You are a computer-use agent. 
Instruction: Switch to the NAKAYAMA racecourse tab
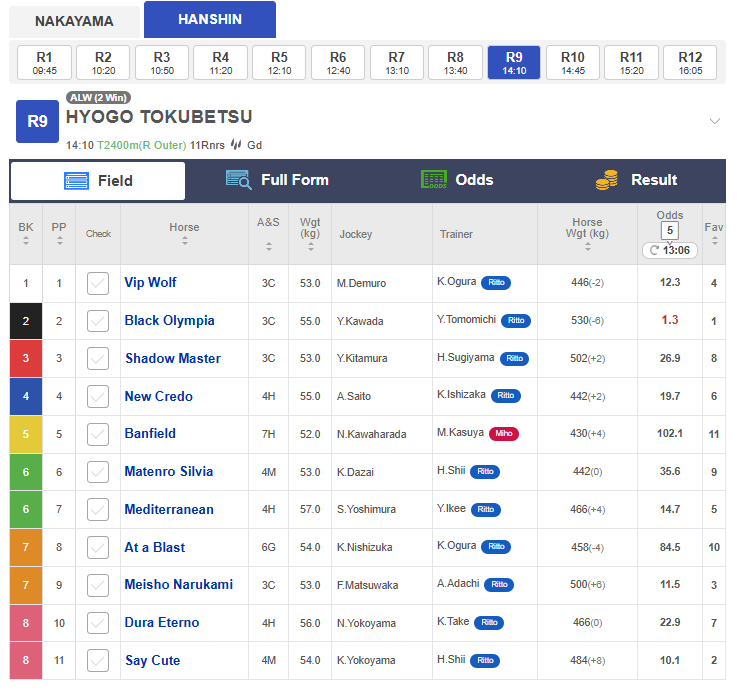pyautogui.click(x=74, y=21)
